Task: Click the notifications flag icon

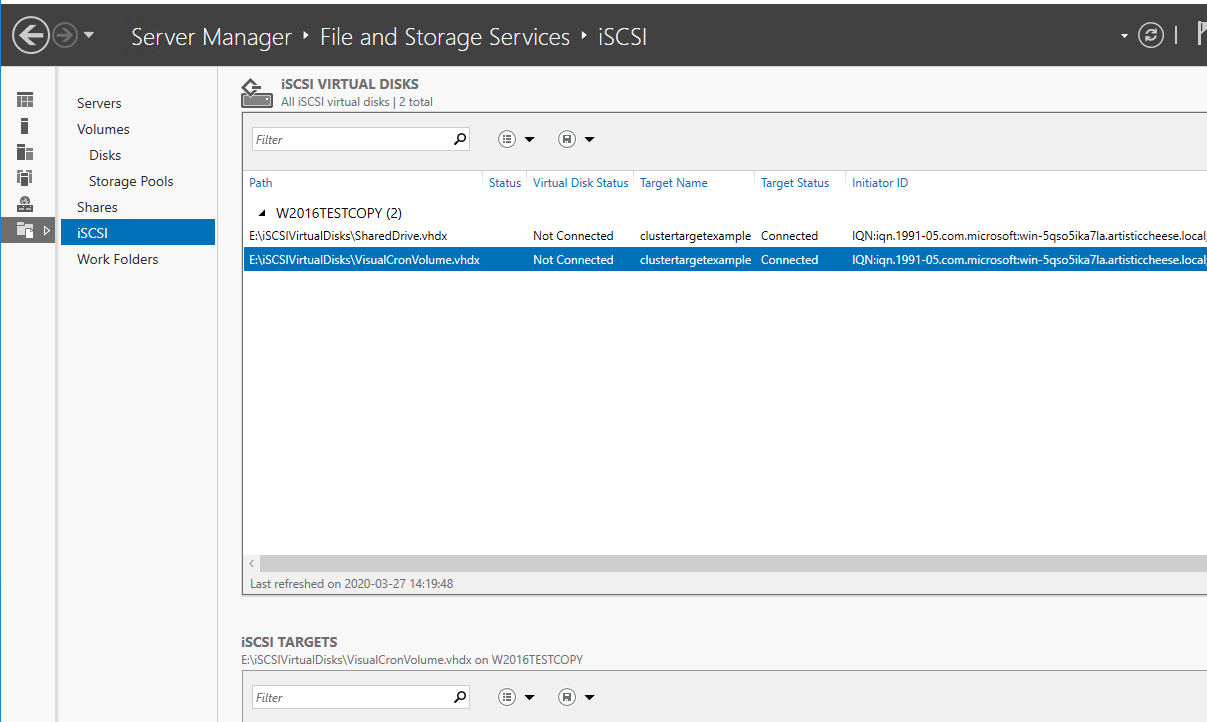Action: coord(1199,36)
